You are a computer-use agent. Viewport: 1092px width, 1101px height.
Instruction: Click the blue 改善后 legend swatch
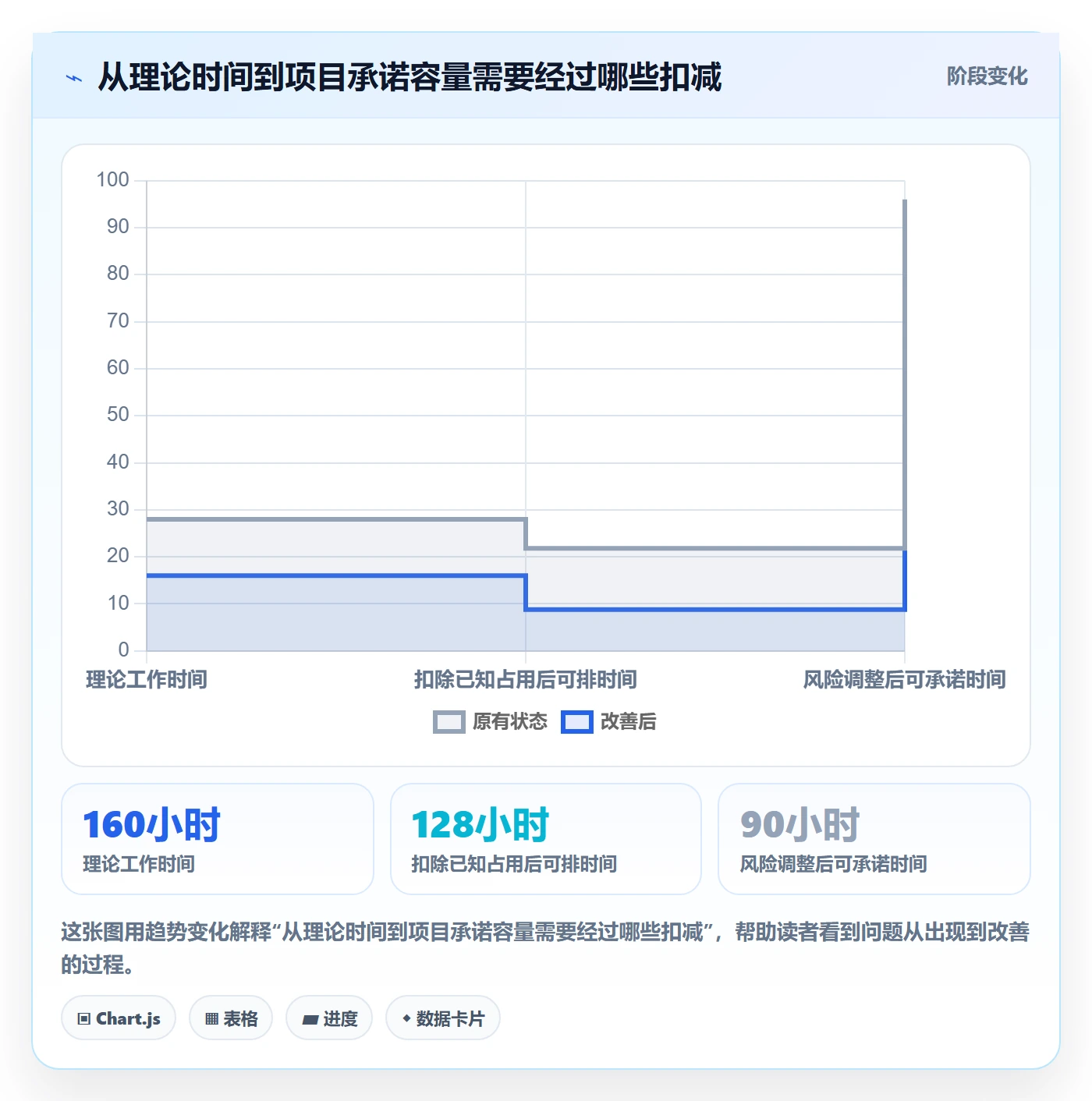(577, 722)
